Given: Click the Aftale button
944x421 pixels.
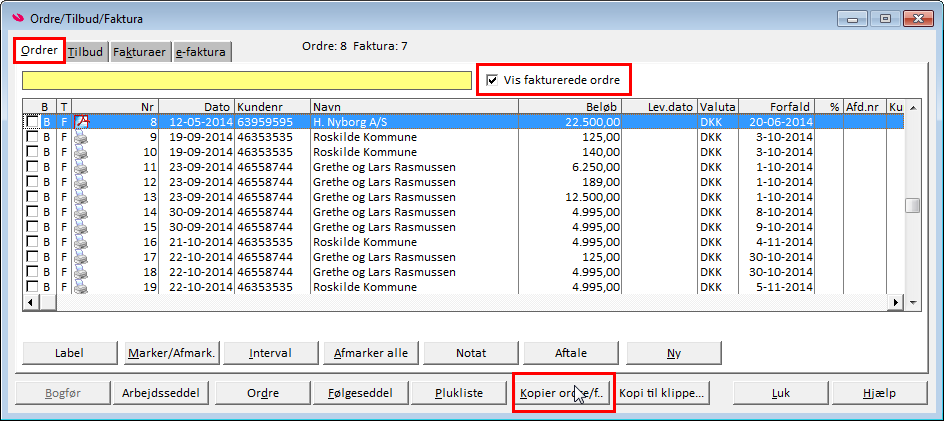Looking at the screenshot, I should pyautogui.click(x=571, y=353).
